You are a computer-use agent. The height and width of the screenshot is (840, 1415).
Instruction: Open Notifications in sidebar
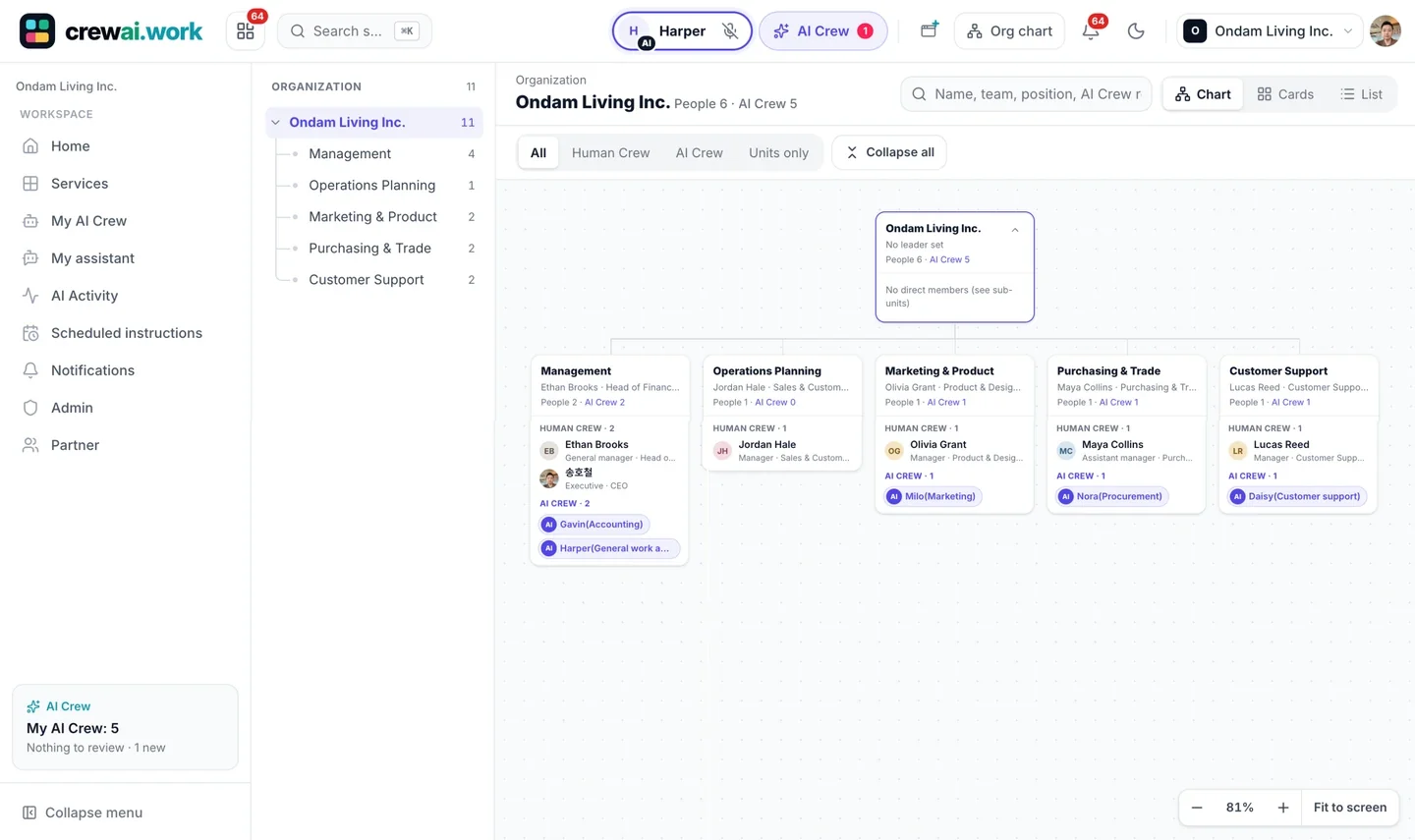(x=126, y=370)
